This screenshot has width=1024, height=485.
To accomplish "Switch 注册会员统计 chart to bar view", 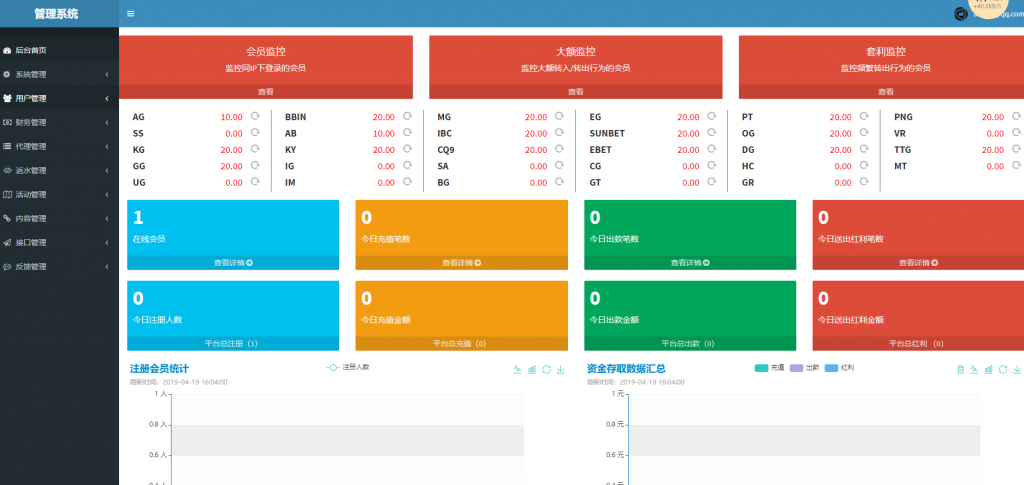I will pyautogui.click(x=532, y=370).
